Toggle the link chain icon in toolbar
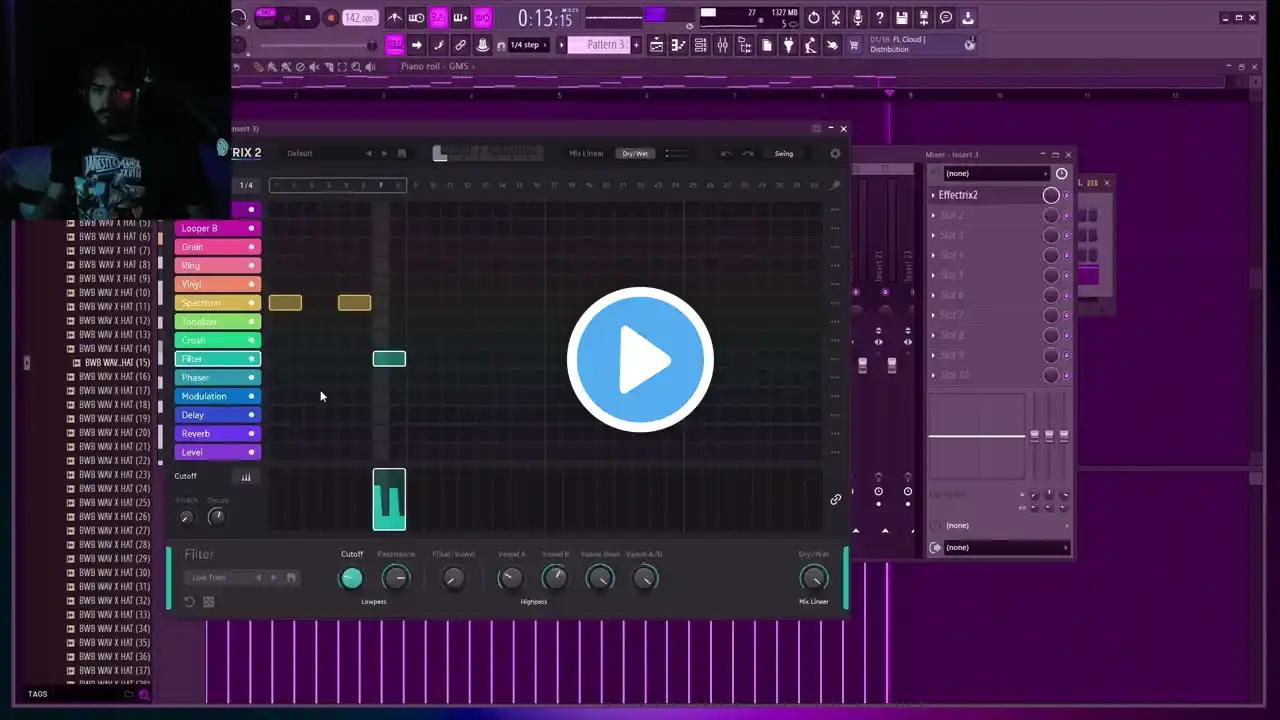 pos(460,45)
